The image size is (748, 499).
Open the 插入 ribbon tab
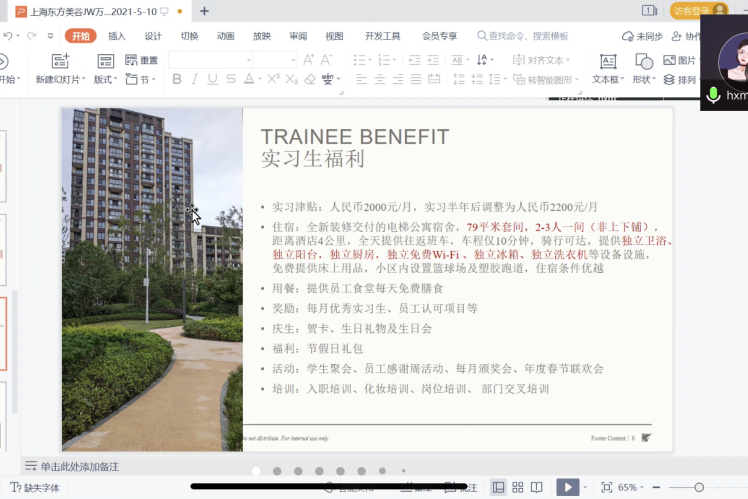[117, 36]
